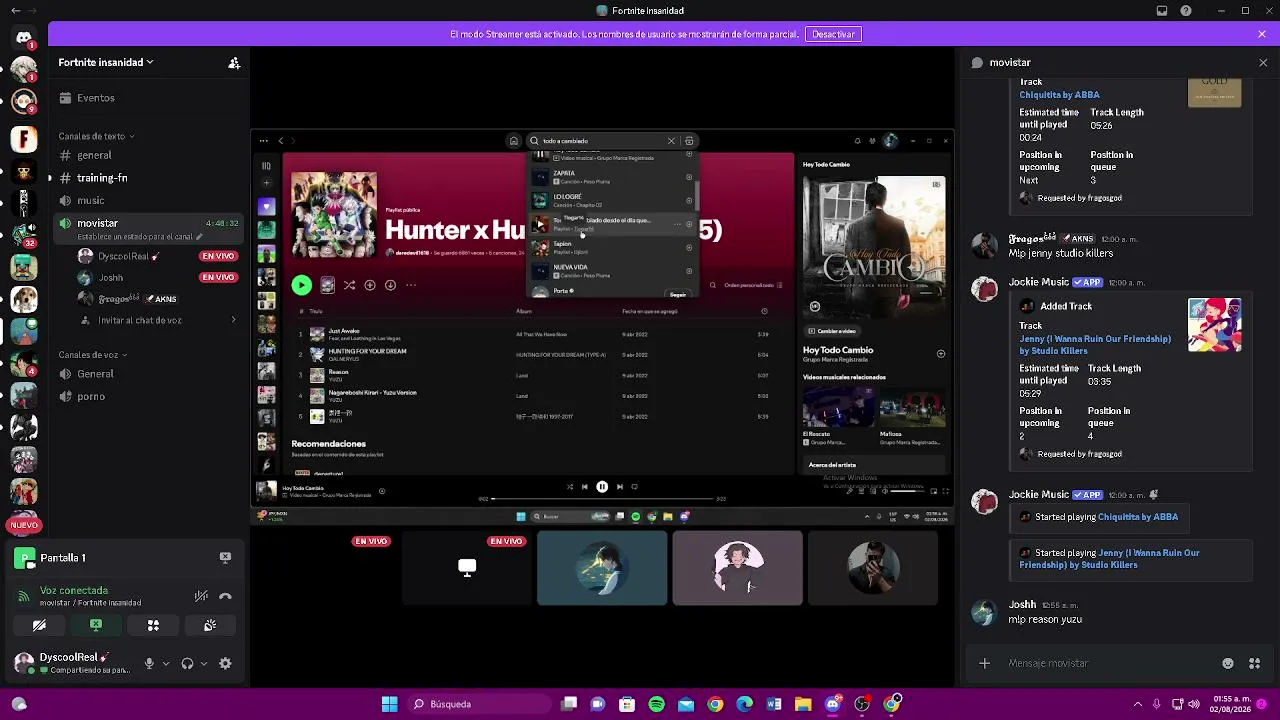Viewport: 1280px width, 720px height.
Task: Show hidden system tray icons
Action: tap(1137, 704)
